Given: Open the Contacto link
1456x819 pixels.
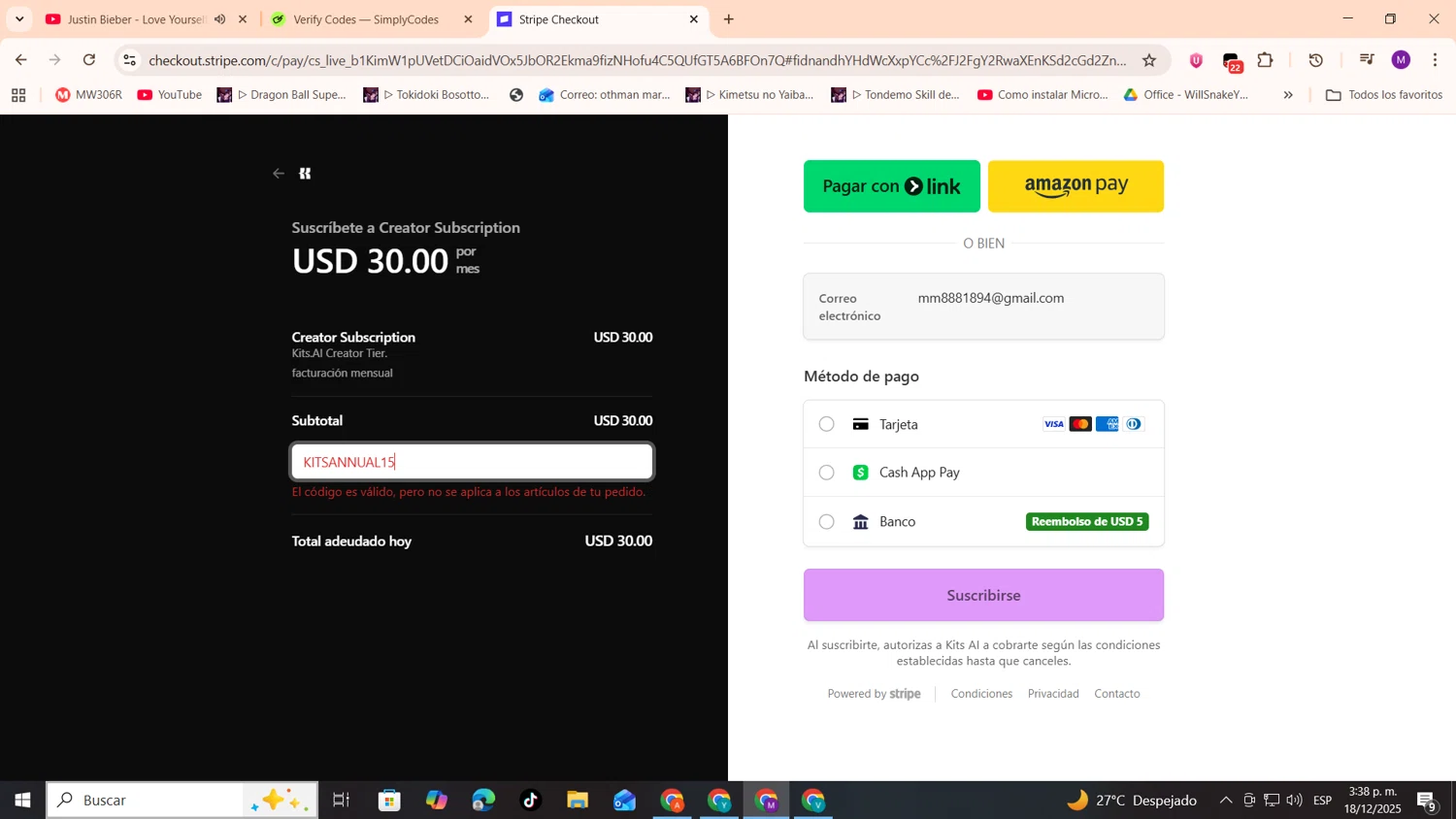Looking at the screenshot, I should (x=1117, y=694).
